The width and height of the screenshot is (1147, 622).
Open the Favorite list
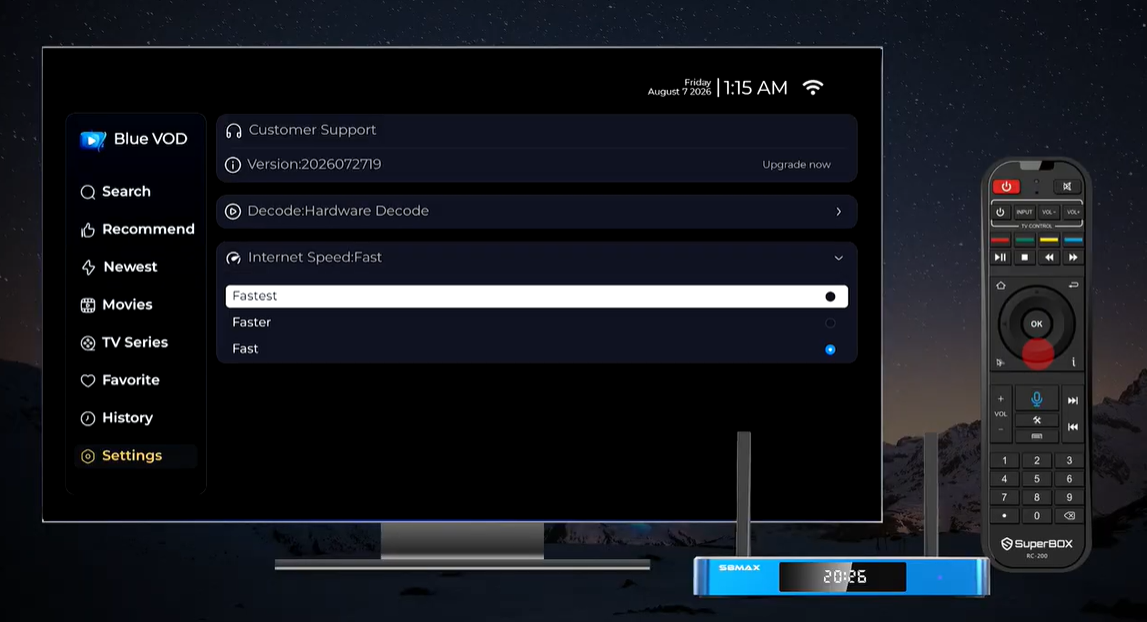pyautogui.click(x=120, y=381)
